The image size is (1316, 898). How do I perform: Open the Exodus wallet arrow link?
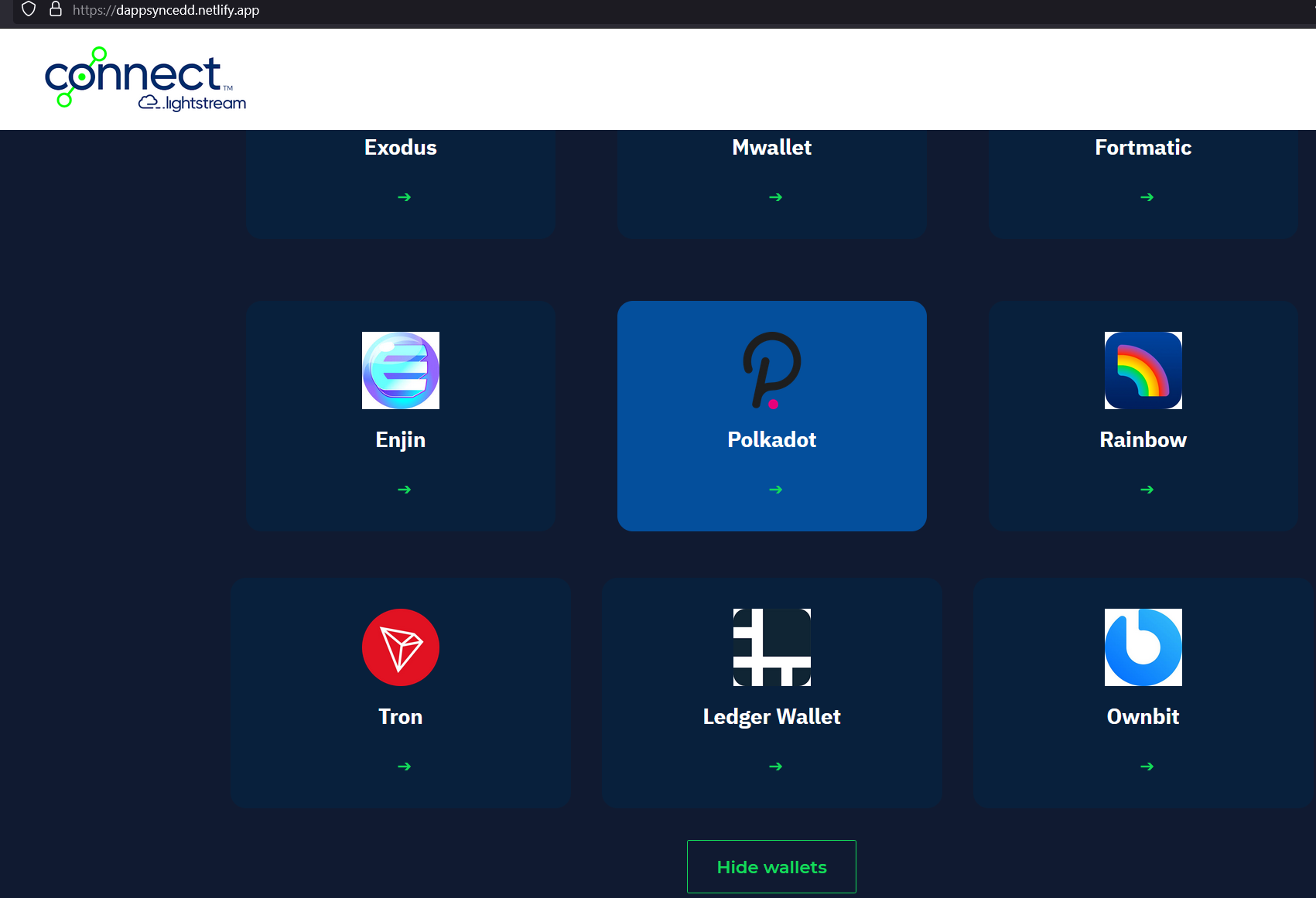403,197
